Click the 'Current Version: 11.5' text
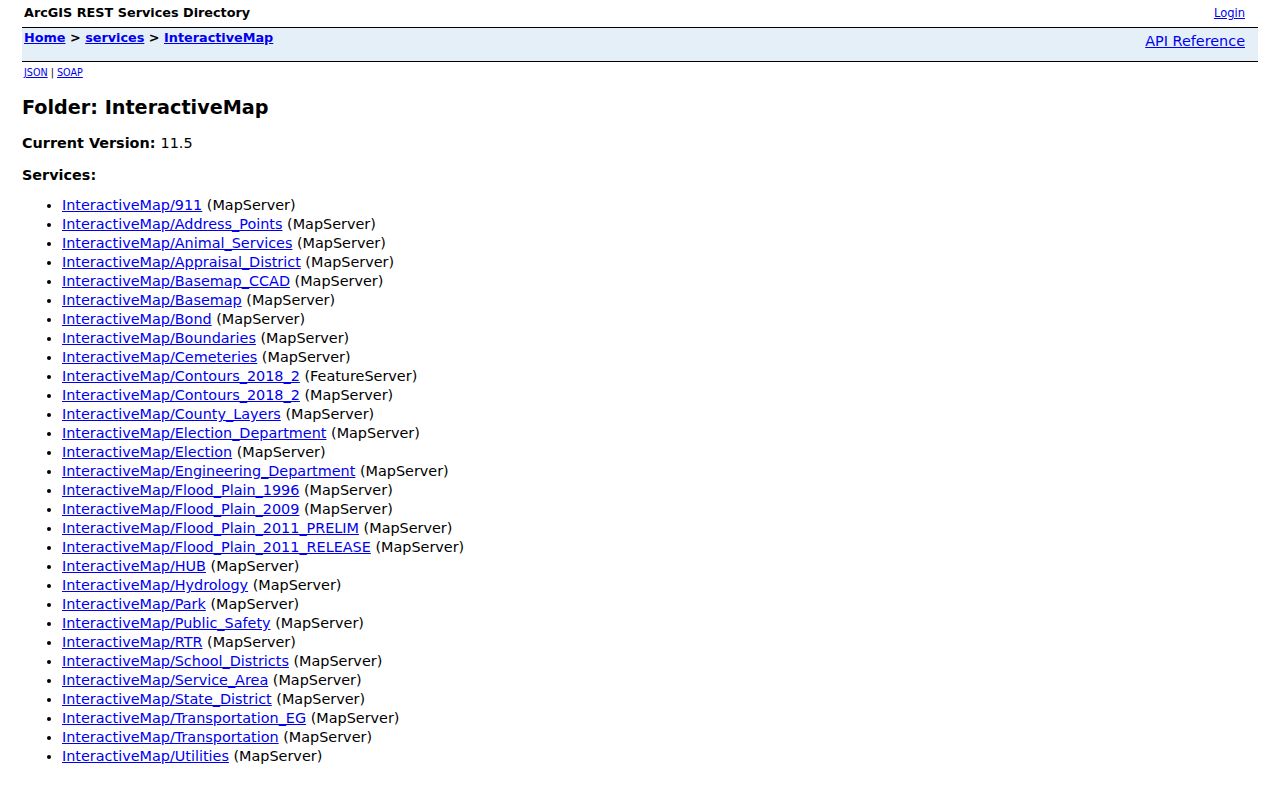This screenshot has width=1280, height=800. [x=107, y=143]
